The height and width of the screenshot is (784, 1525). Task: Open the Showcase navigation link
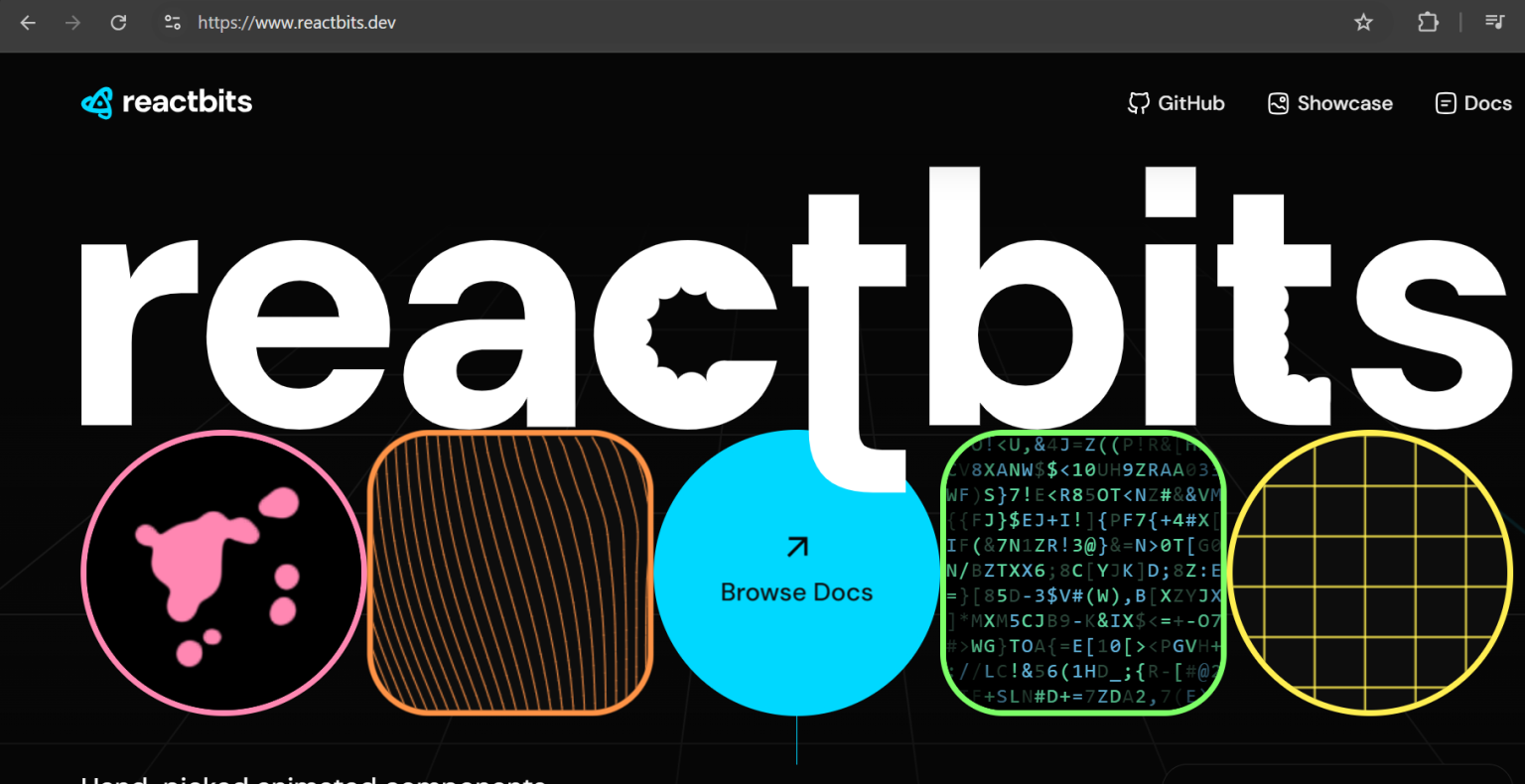point(1330,103)
